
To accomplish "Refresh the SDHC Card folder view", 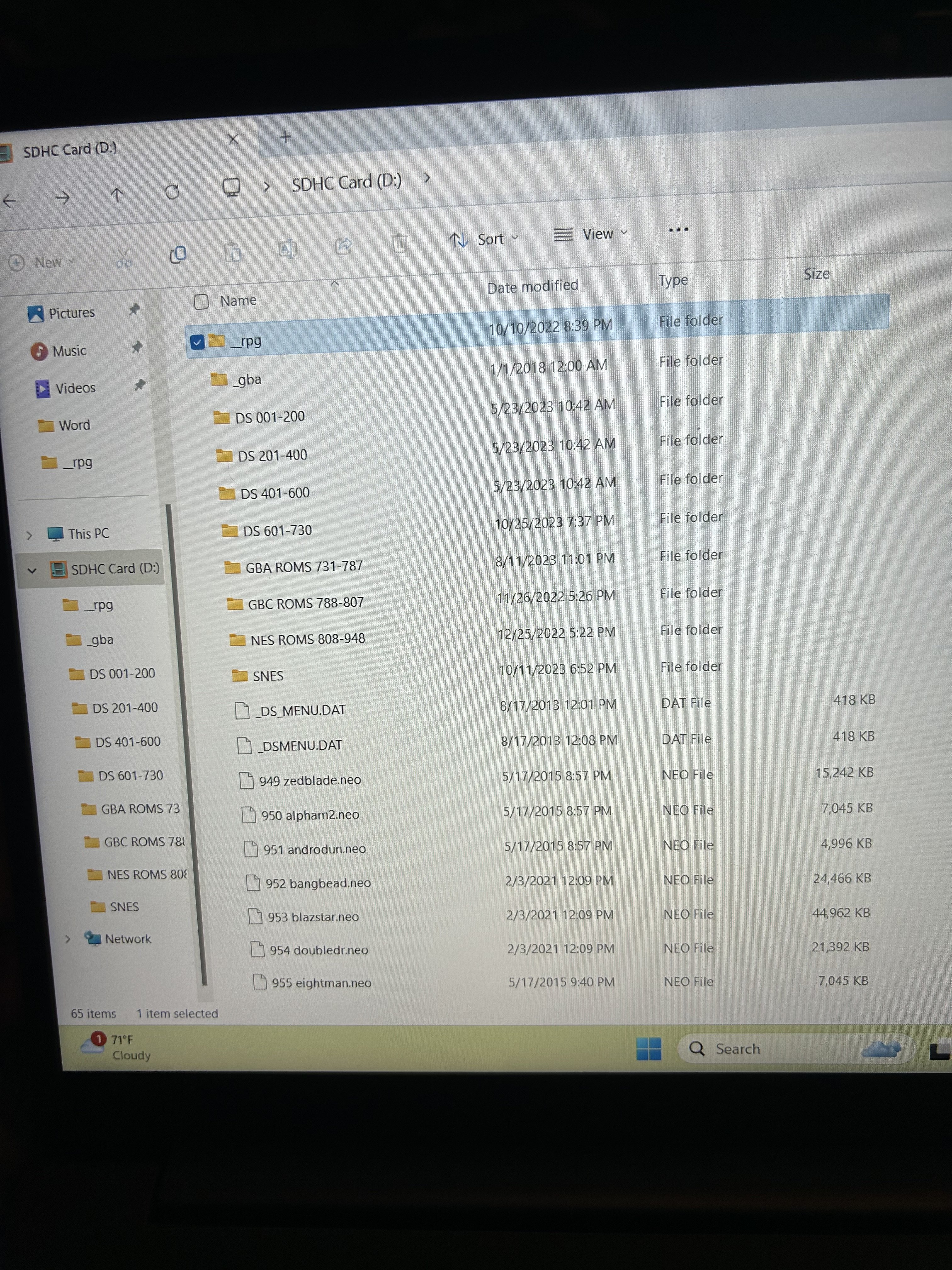I will click(172, 192).
